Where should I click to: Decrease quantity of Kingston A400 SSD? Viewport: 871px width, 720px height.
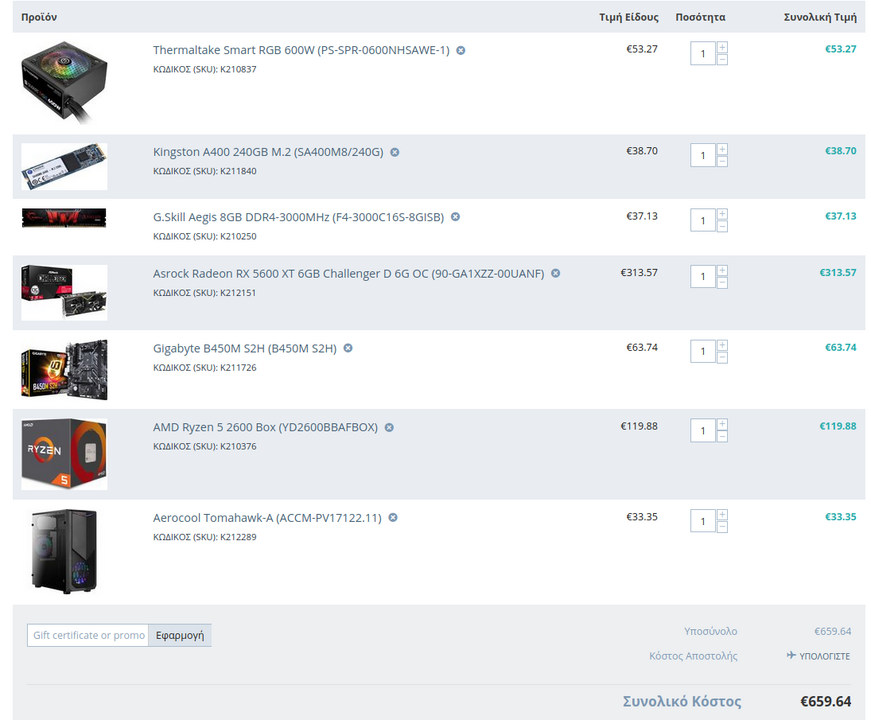[x=722, y=162]
